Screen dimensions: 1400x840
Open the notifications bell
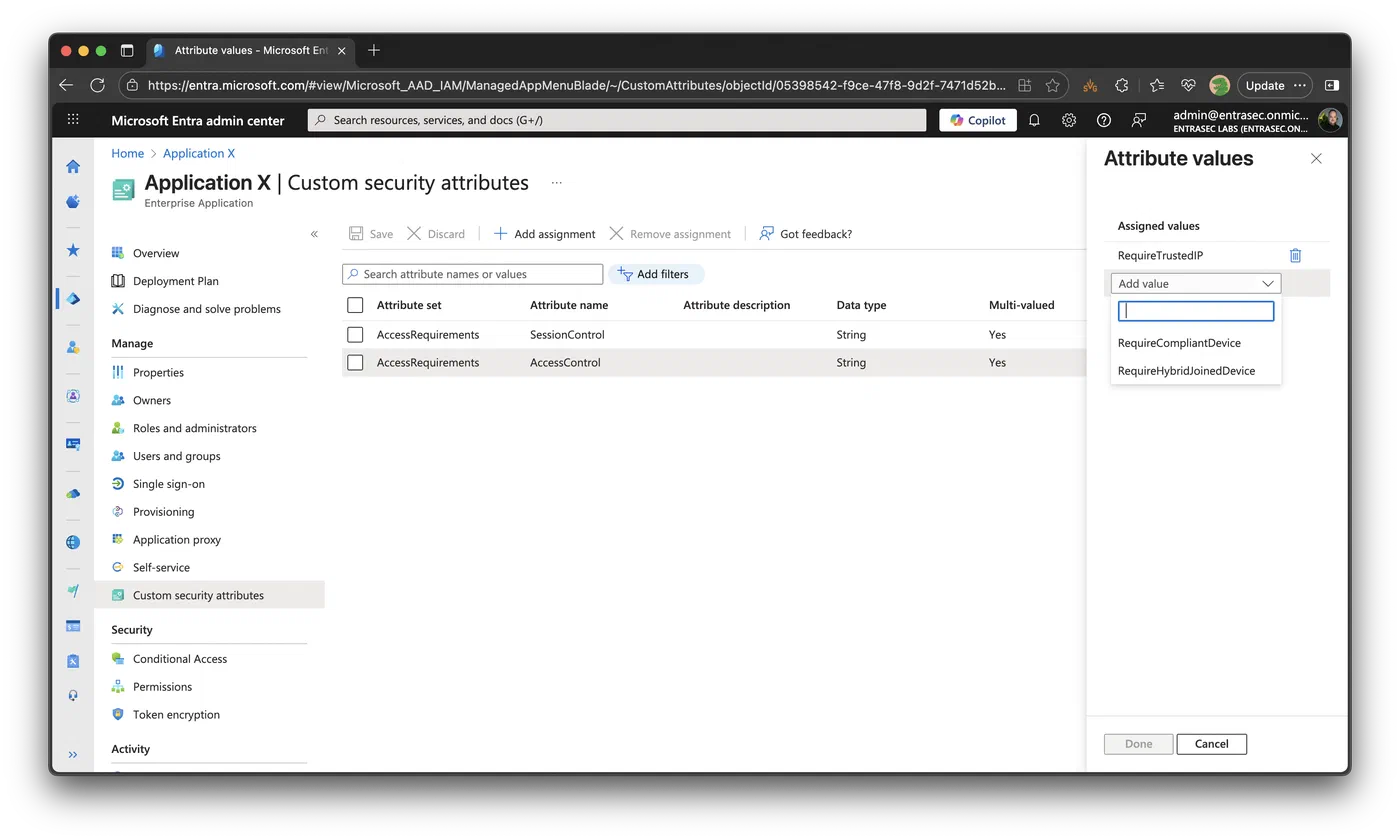click(x=1035, y=120)
